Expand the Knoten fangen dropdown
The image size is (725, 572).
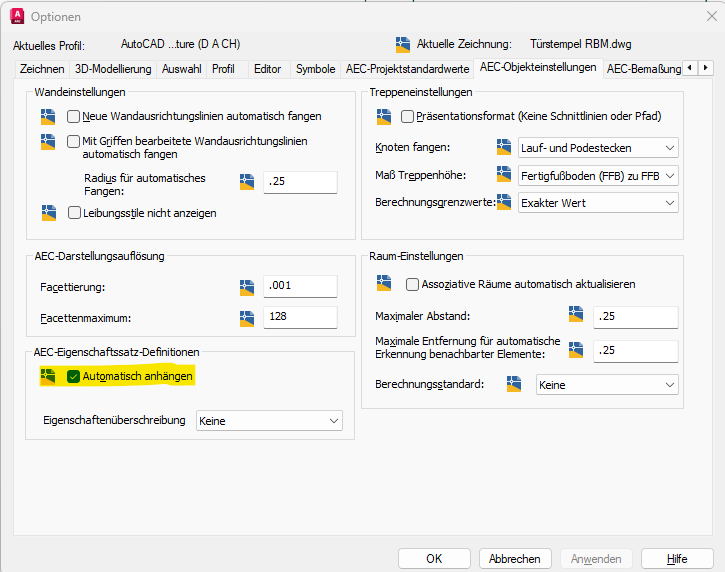coord(598,148)
